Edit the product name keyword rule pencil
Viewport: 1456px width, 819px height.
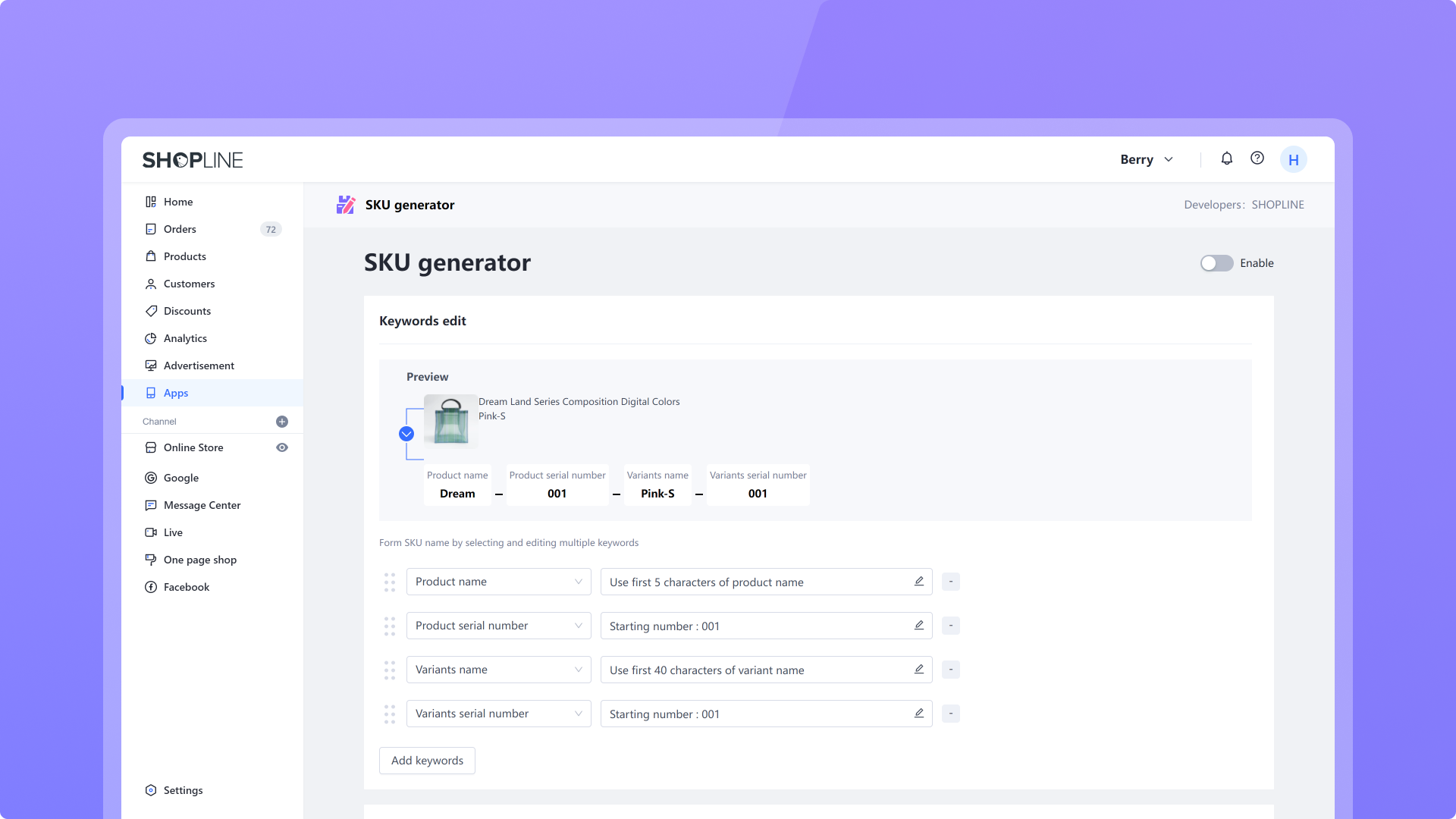pos(918,582)
